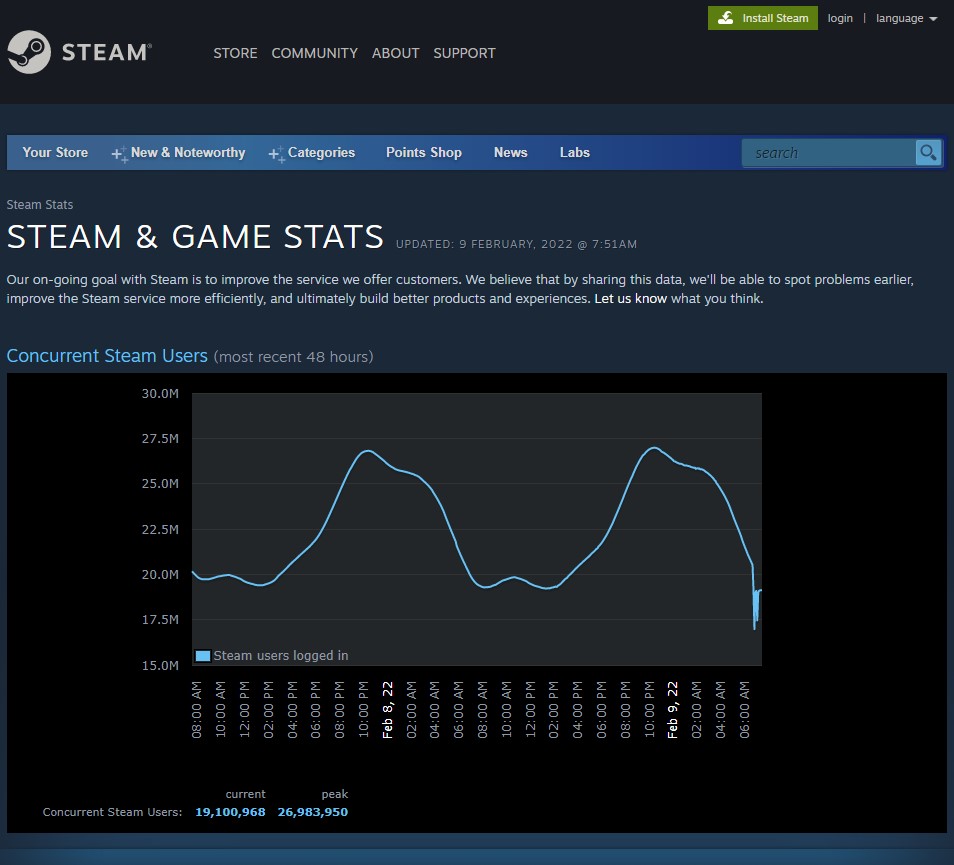Open the News tab
Image resolution: width=954 pixels, height=865 pixels.
(510, 153)
